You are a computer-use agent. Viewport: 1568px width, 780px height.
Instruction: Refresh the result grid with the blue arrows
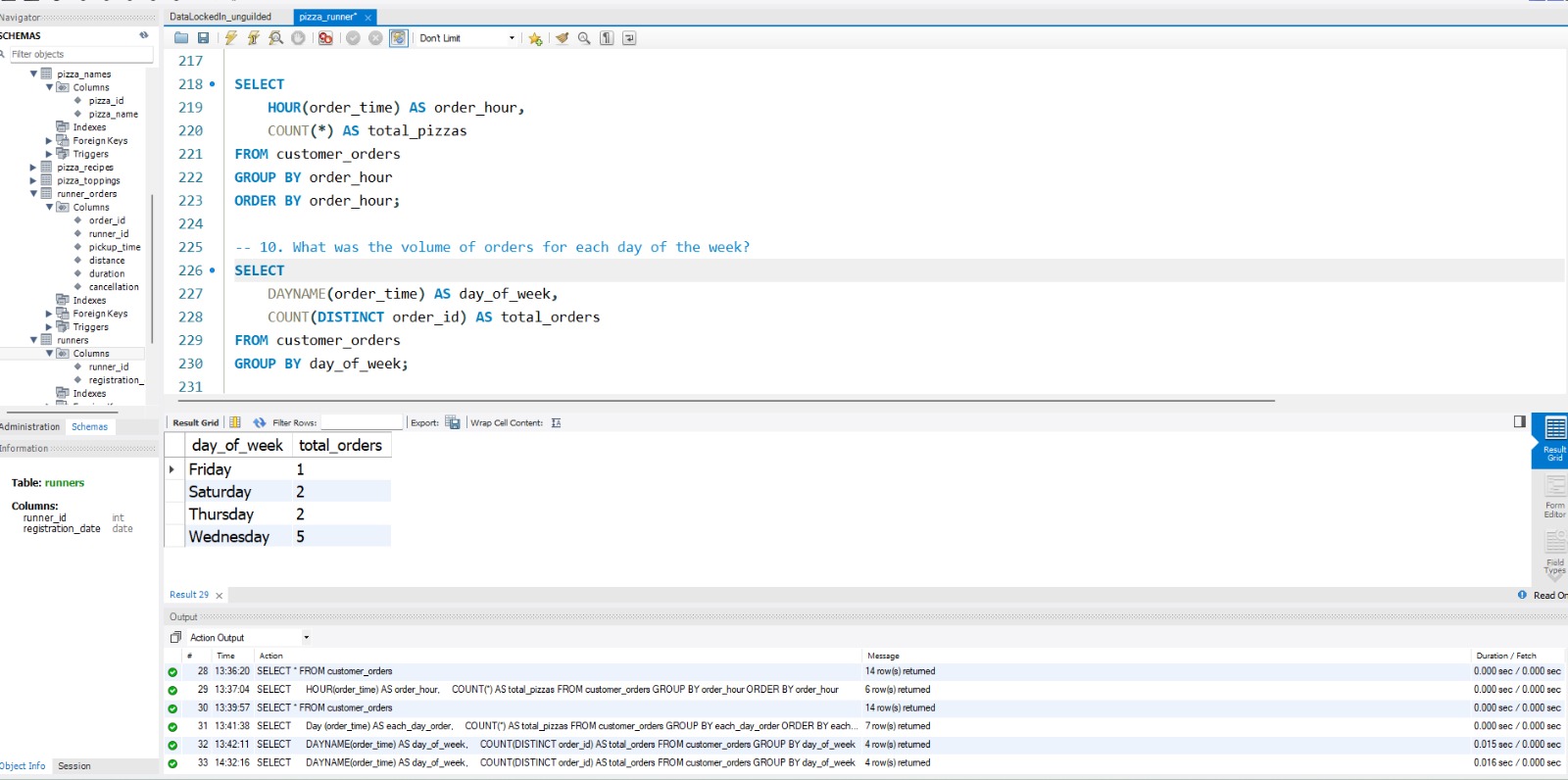point(260,422)
